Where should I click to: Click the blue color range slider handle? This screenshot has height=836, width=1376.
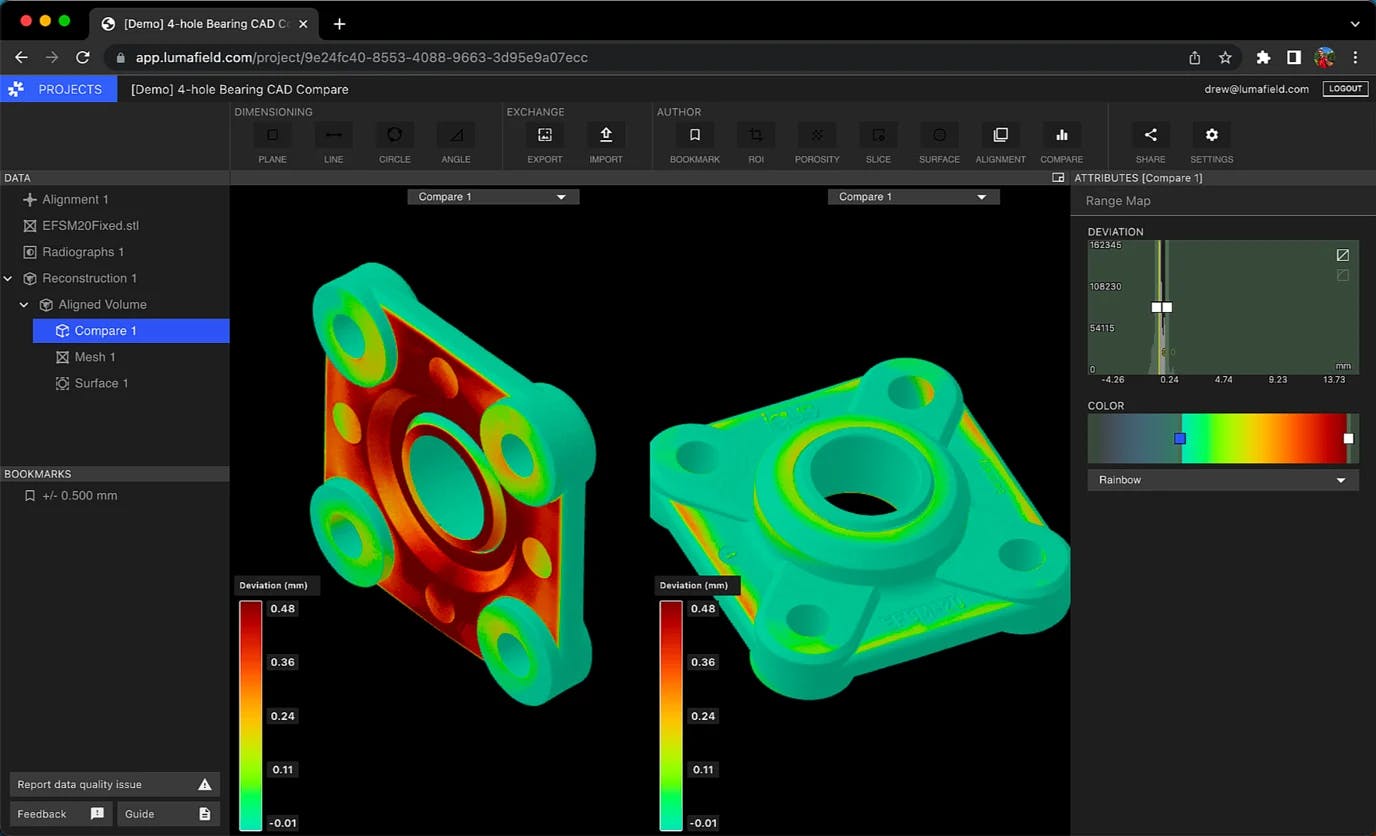pos(1180,439)
